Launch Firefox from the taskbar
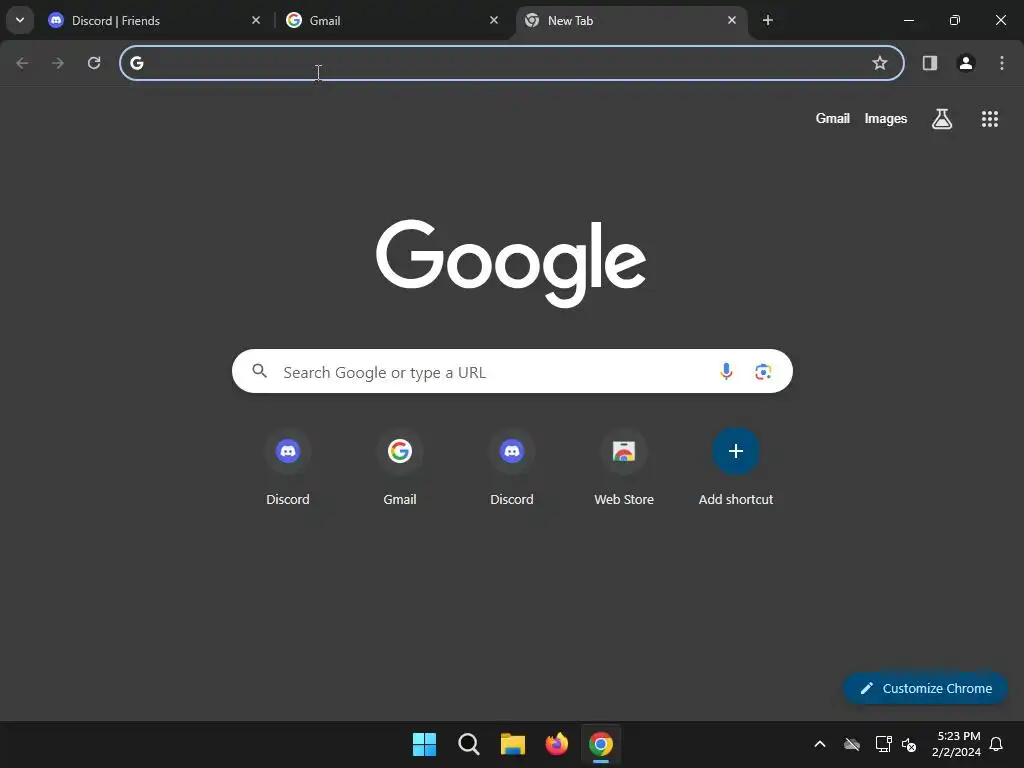Viewport: 1024px width, 768px height. pyautogui.click(x=556, y=744)
